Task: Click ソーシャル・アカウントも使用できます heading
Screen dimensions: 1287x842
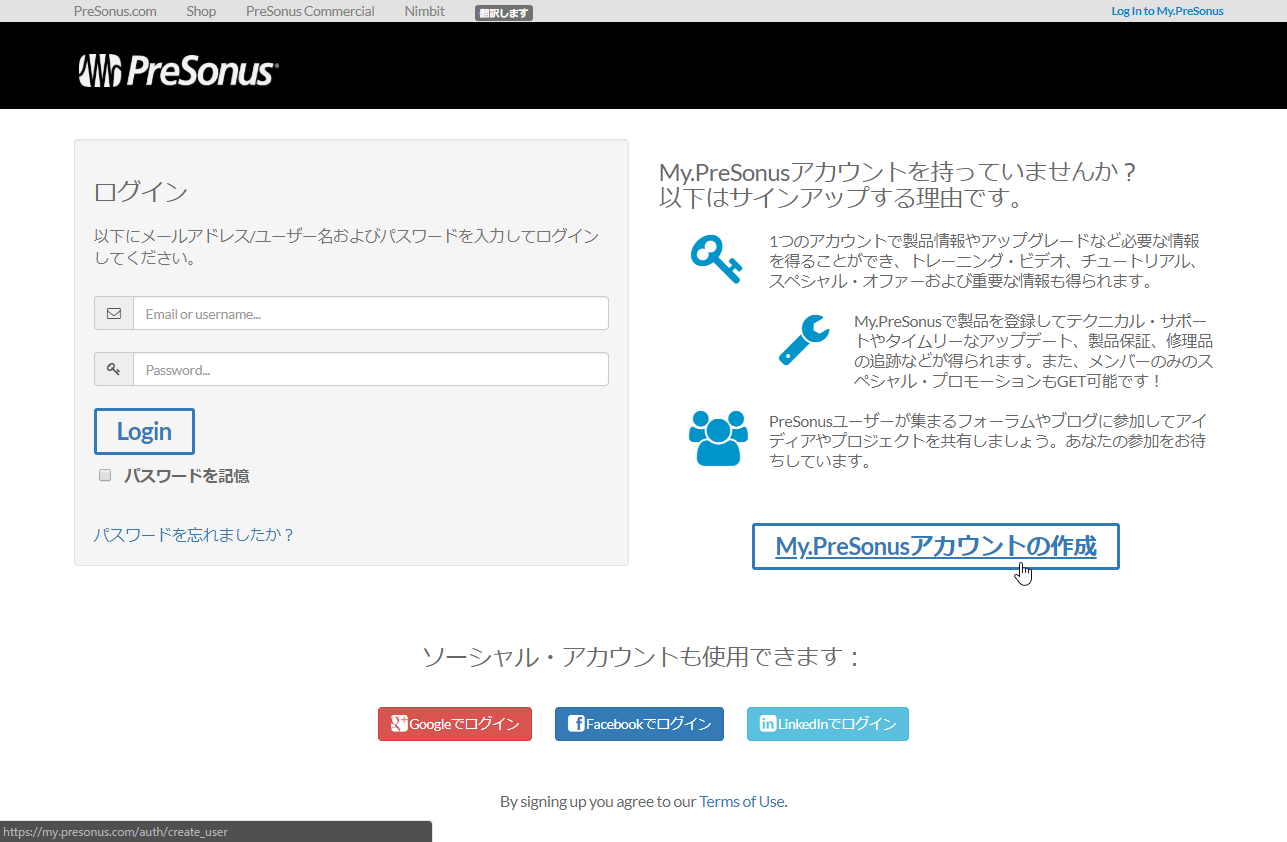Action: (642, 657)
